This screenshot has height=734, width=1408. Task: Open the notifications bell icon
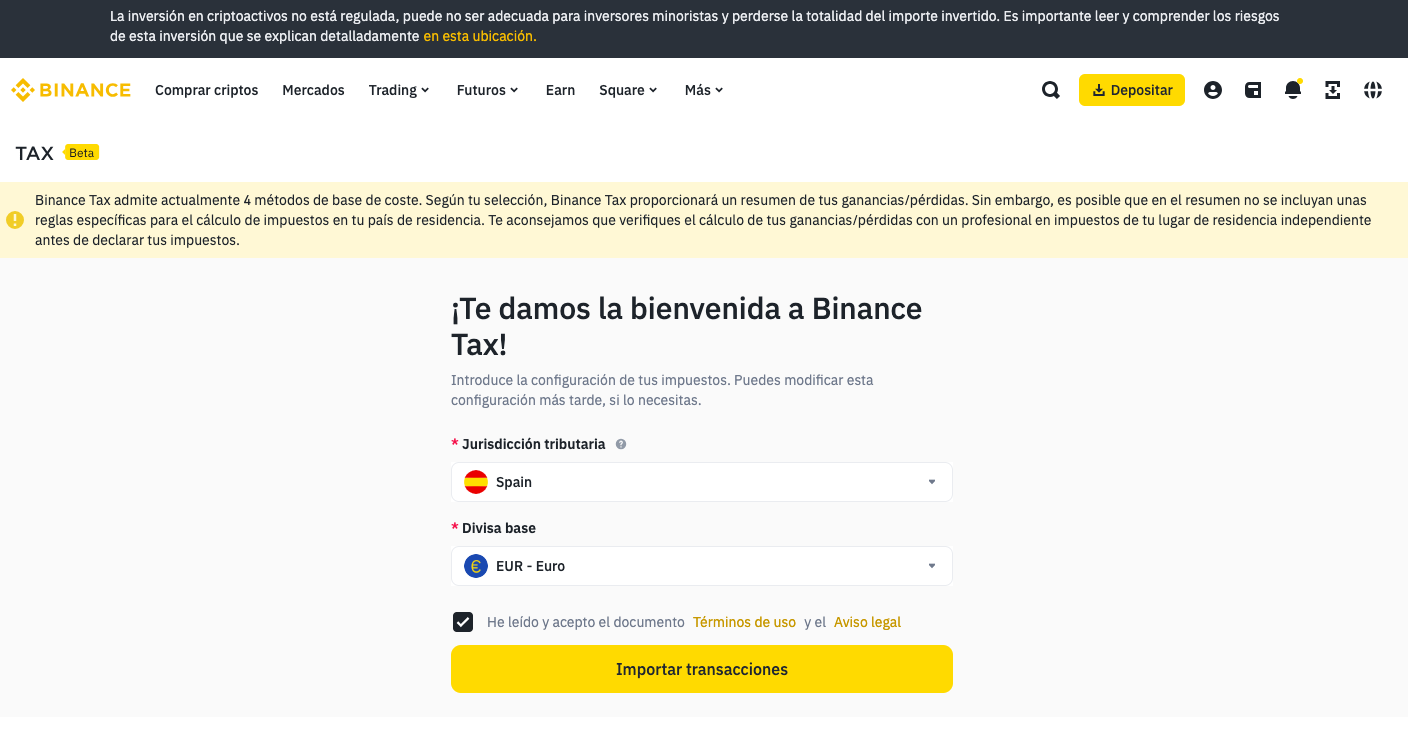pyautogui.click(x=1293, y=90)
